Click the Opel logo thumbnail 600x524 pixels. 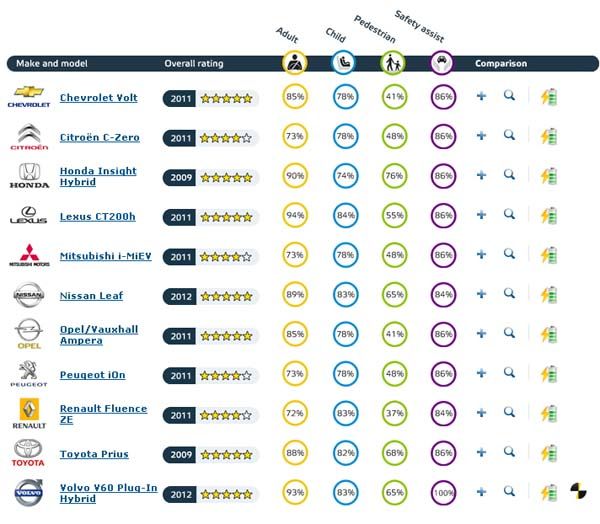pyautogui.click(x=29, y=334)
